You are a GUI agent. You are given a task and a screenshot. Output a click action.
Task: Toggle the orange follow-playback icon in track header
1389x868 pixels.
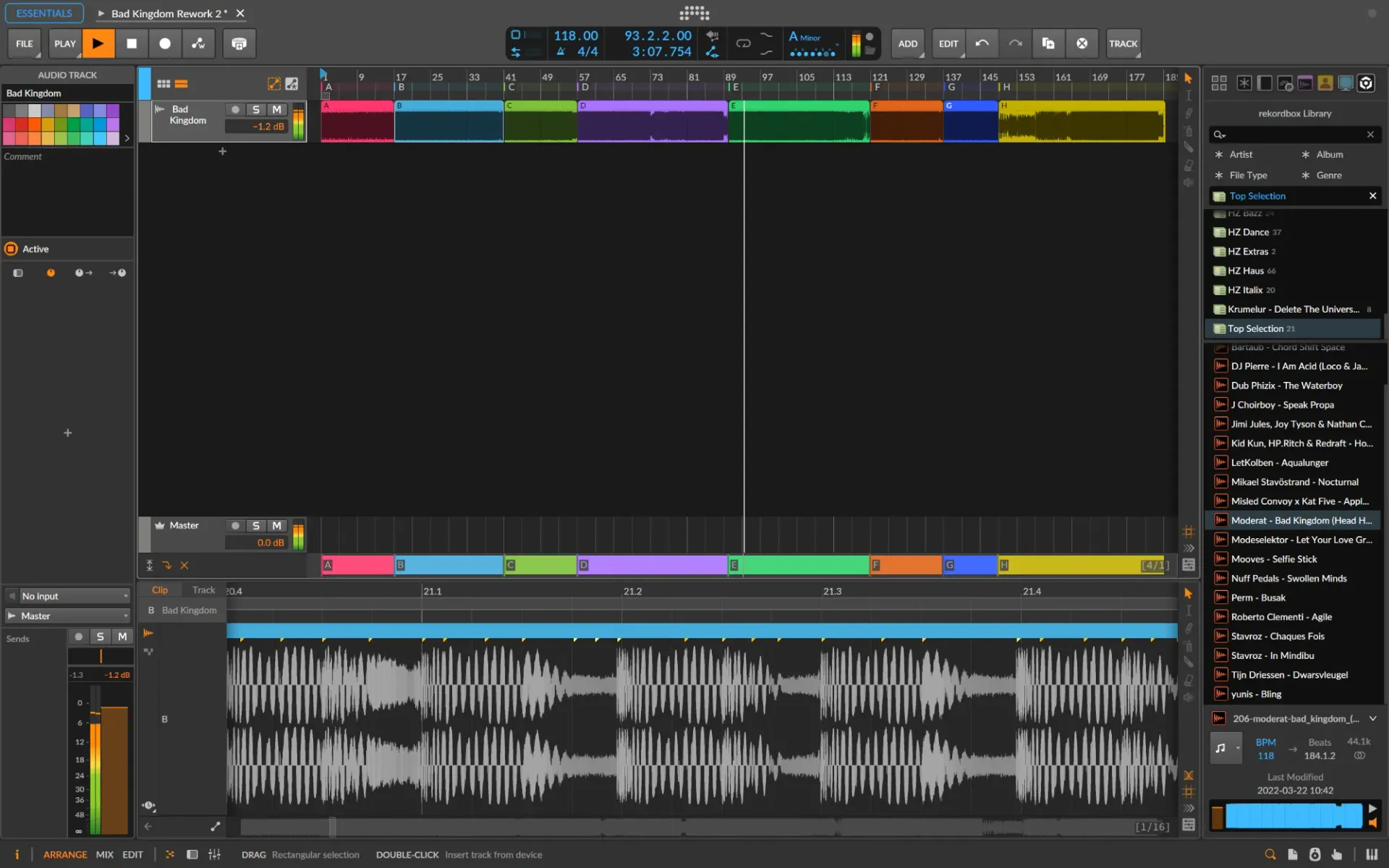(273, 84)
